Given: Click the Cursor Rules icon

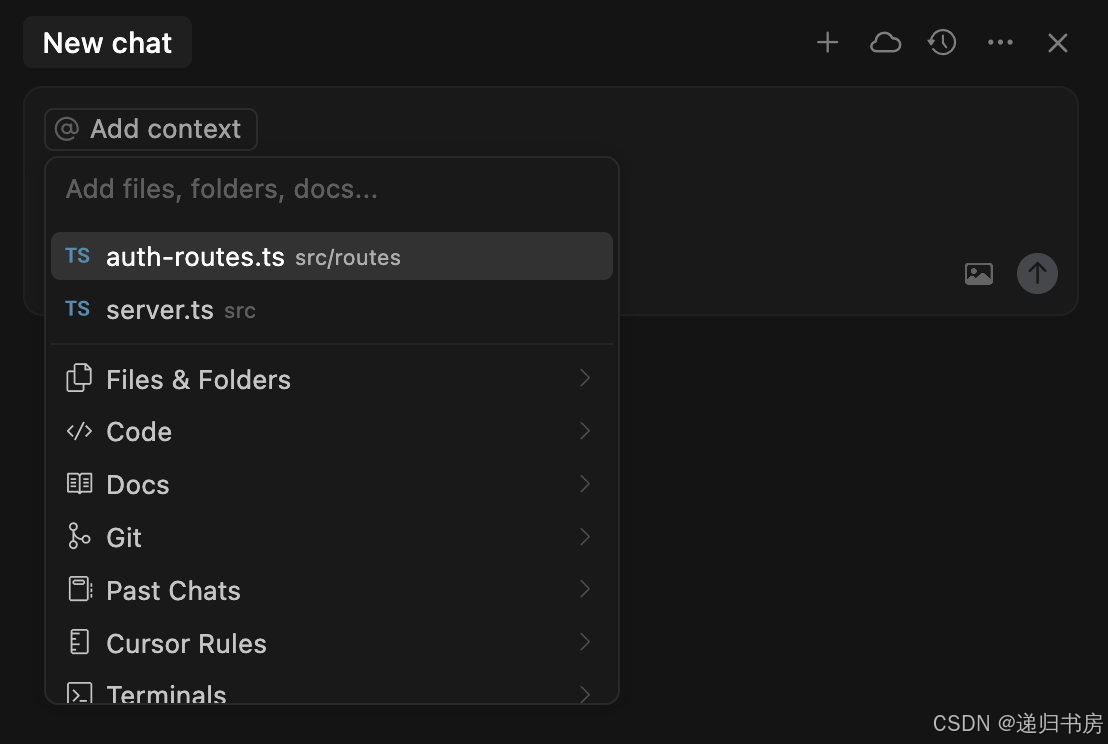Looking at the screenshot, I should 79,642.
